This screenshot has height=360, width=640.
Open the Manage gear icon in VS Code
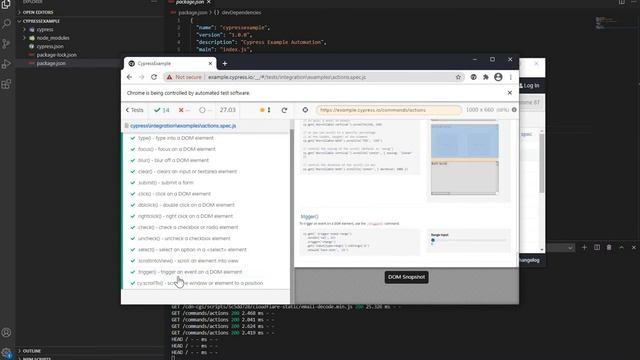pos(6,353)
